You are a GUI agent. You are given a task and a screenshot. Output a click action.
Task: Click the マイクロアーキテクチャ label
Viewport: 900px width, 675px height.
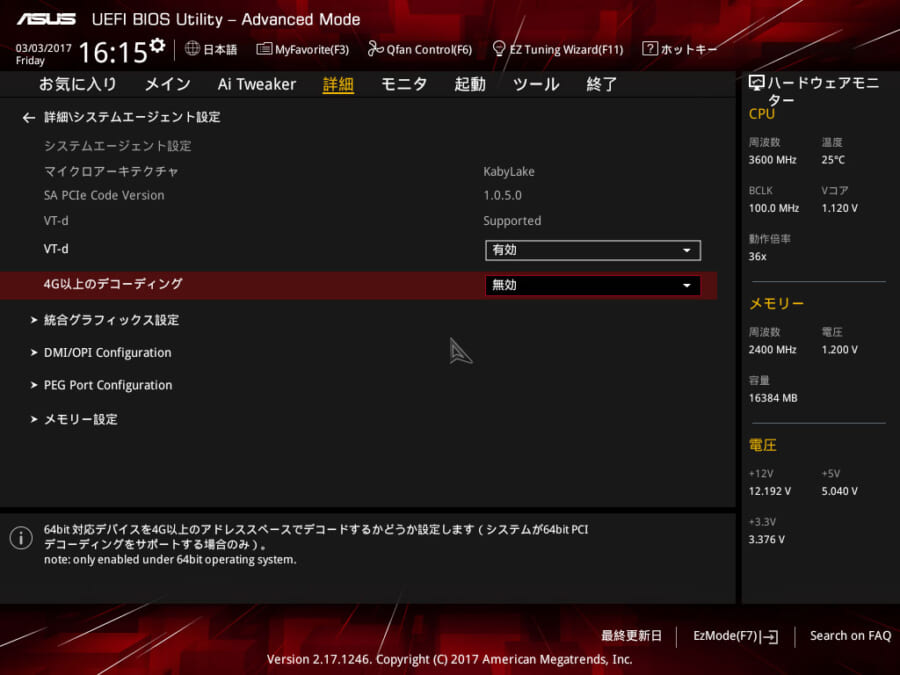[111, 171]
